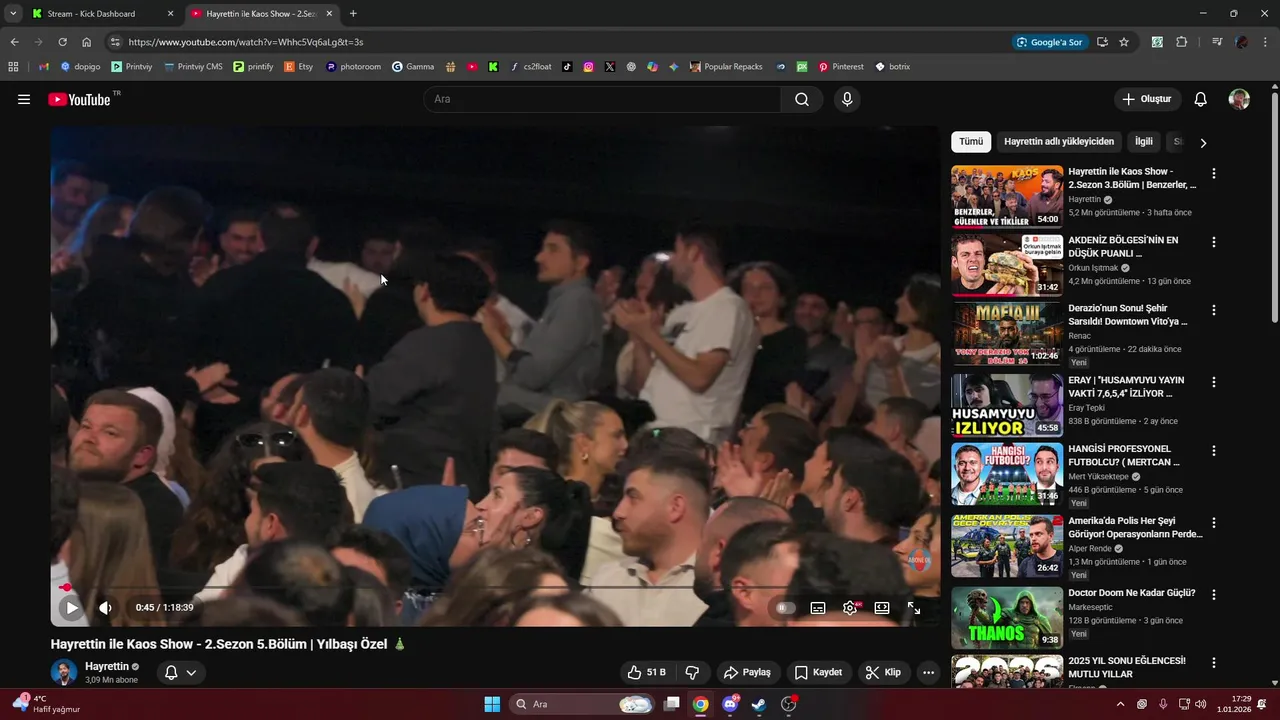1280x720 pixels.
Task: Click the YouTube page vertical scrollbar
Action: [1274, 207]
